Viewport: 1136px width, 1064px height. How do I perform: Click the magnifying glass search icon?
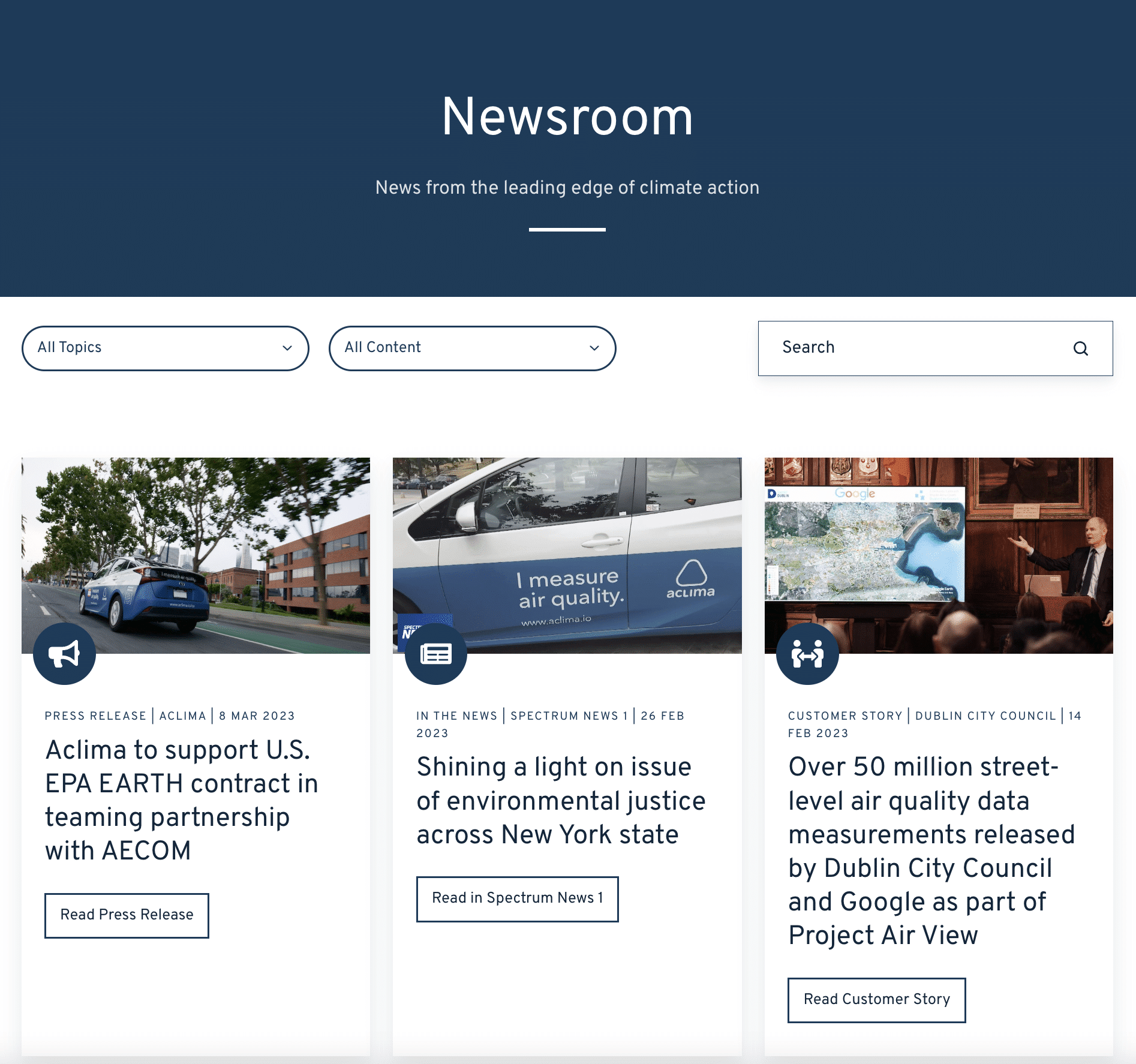tap(1081, 348)
